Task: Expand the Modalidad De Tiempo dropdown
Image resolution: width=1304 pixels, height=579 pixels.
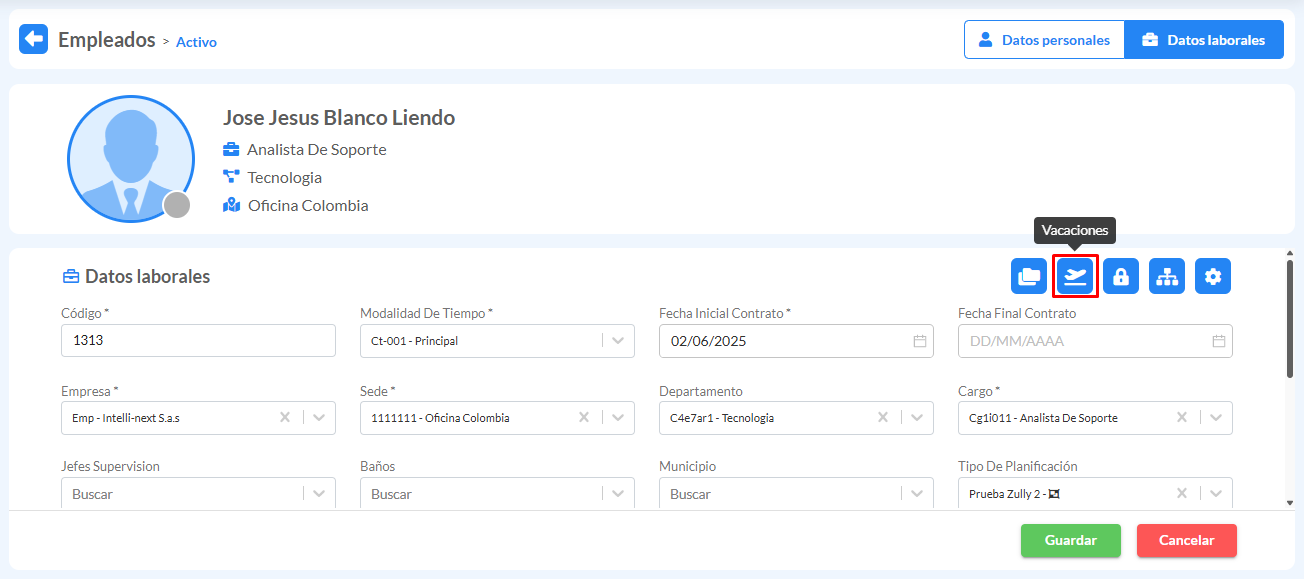Action: click(x=619, y=341)
